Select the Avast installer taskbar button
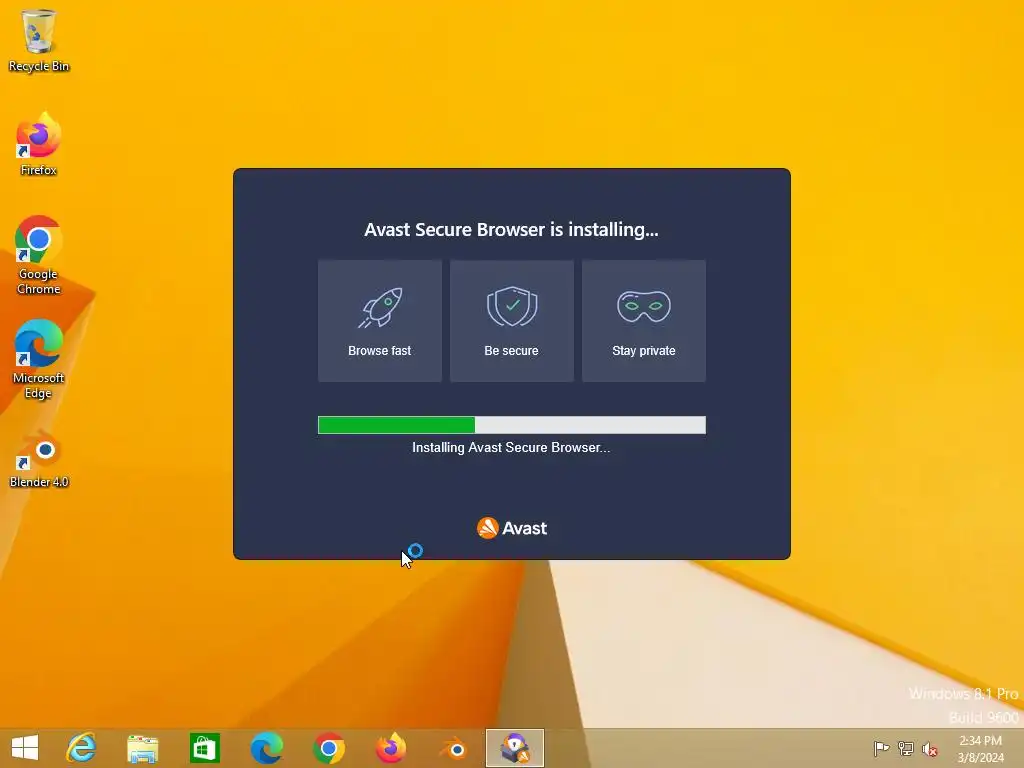The image size is (1024, 768). 515,748
